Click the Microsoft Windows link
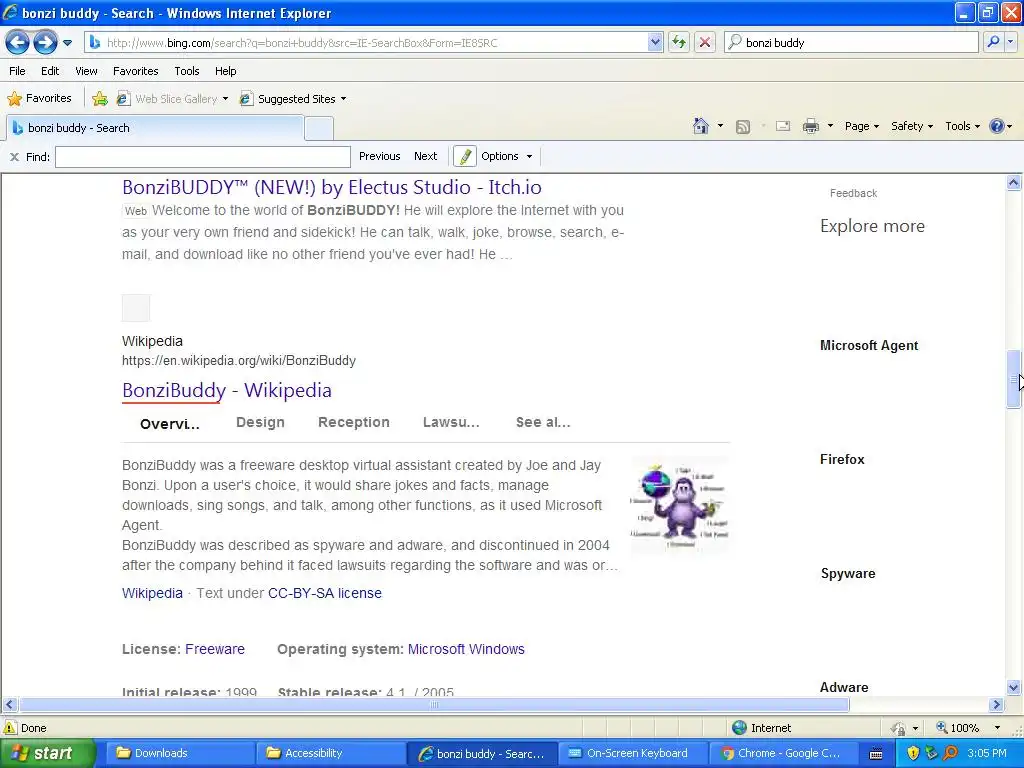The width and height of the screenshot is (1024, 768). 466,649
